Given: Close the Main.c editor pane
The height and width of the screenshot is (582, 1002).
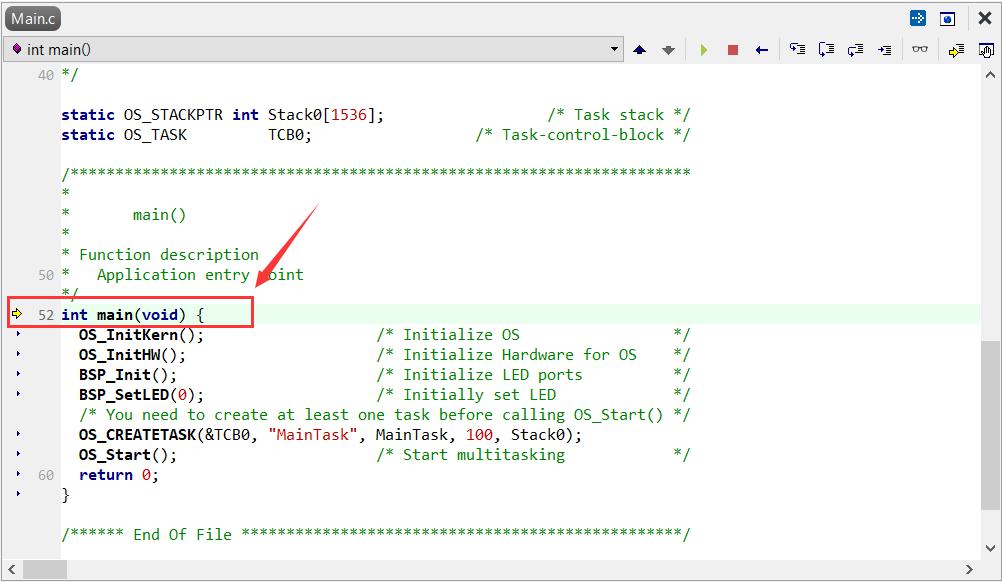Looking at the screenshot, I should tap(985, 18).
